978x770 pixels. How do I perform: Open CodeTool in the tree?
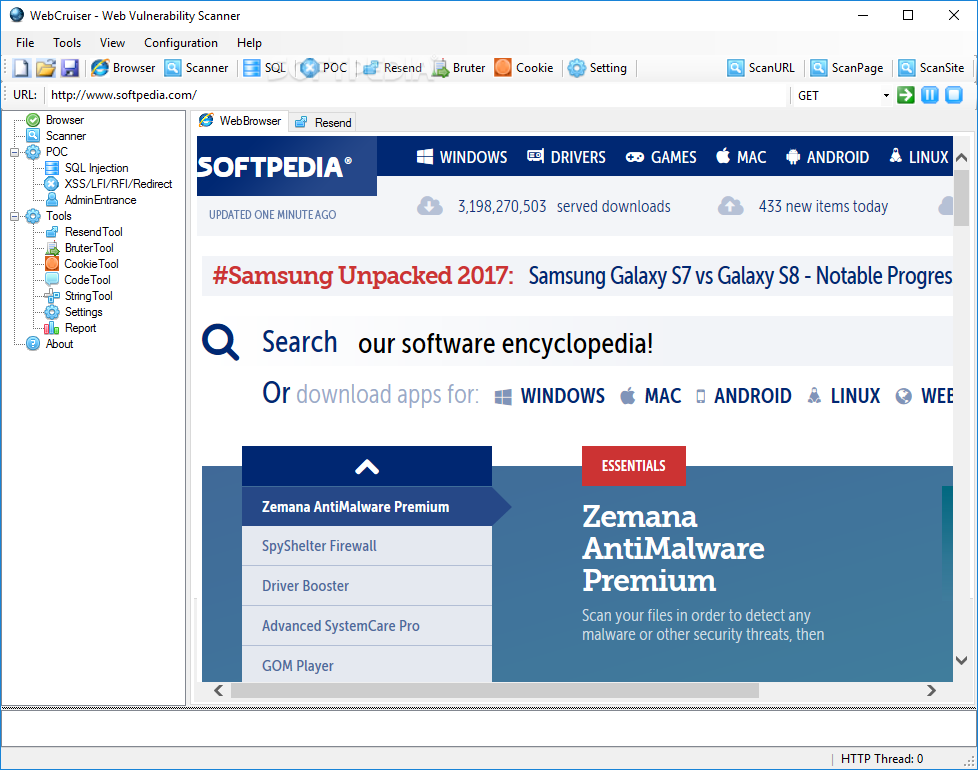coord(87,280)
